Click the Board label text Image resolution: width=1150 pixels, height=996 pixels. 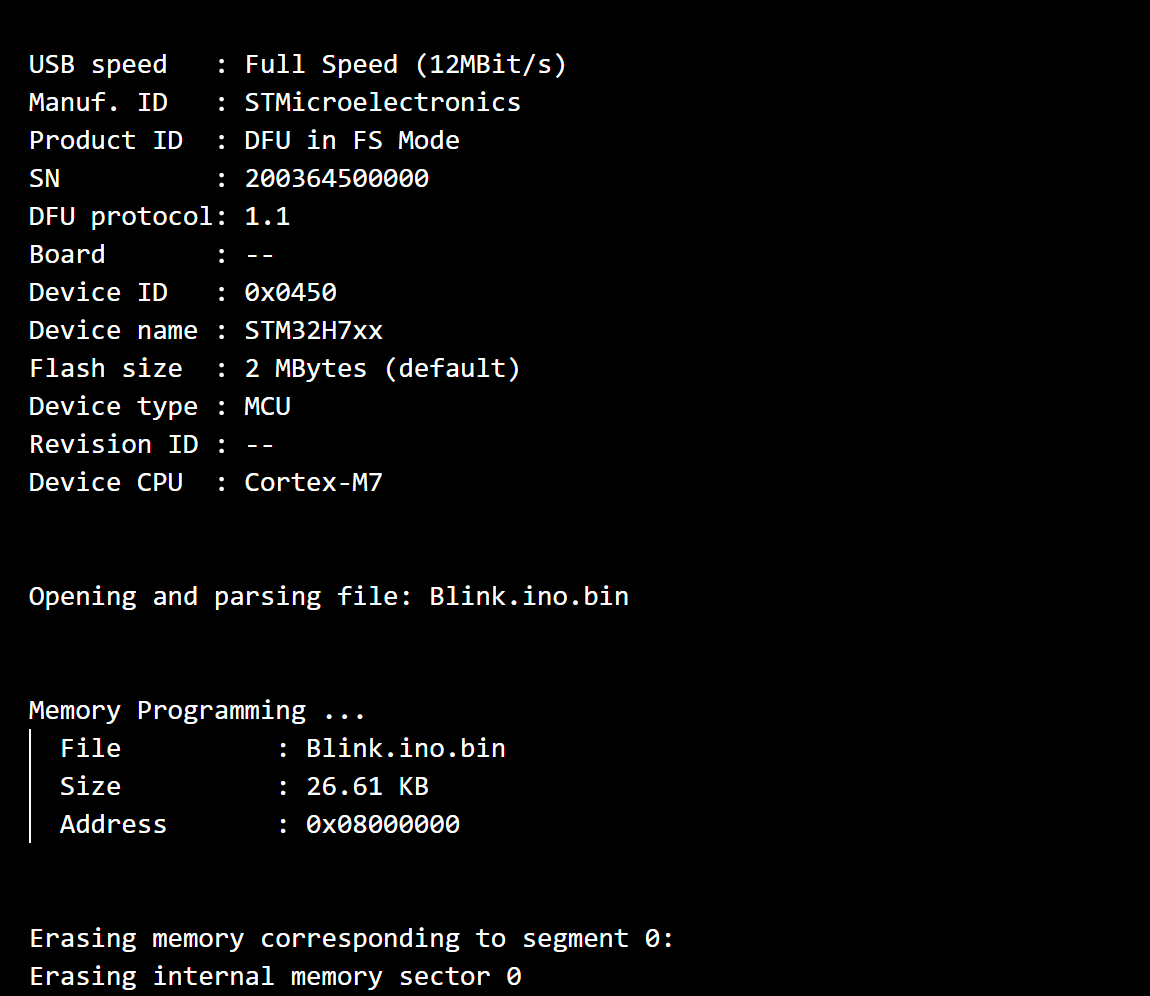67,255
